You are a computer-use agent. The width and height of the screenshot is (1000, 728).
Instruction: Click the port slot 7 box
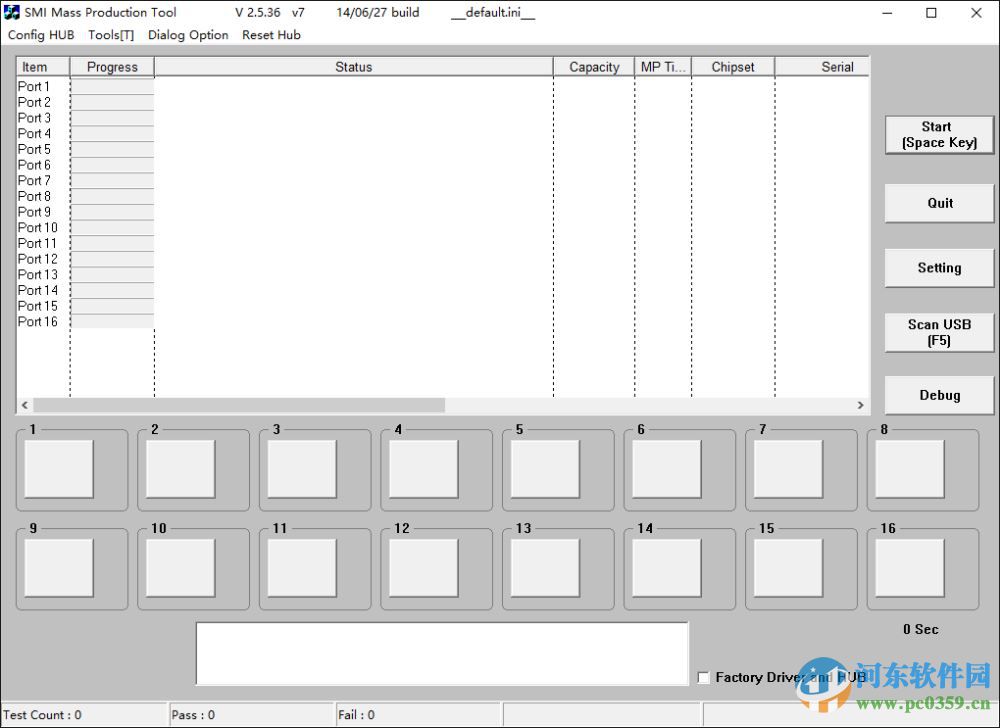tap(788, 469)
